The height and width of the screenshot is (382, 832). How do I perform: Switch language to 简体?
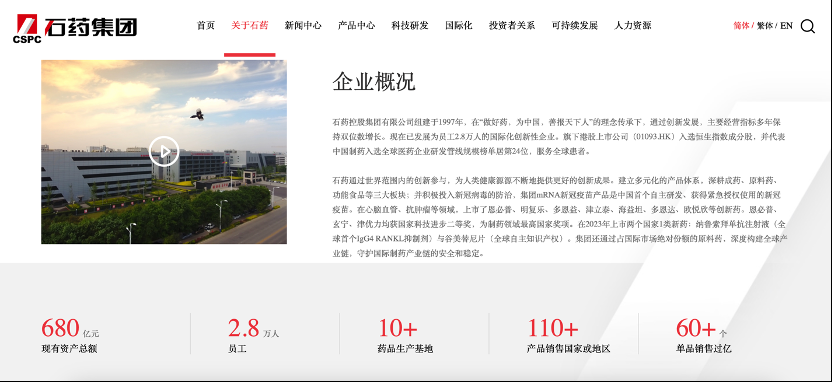(741, 25)
